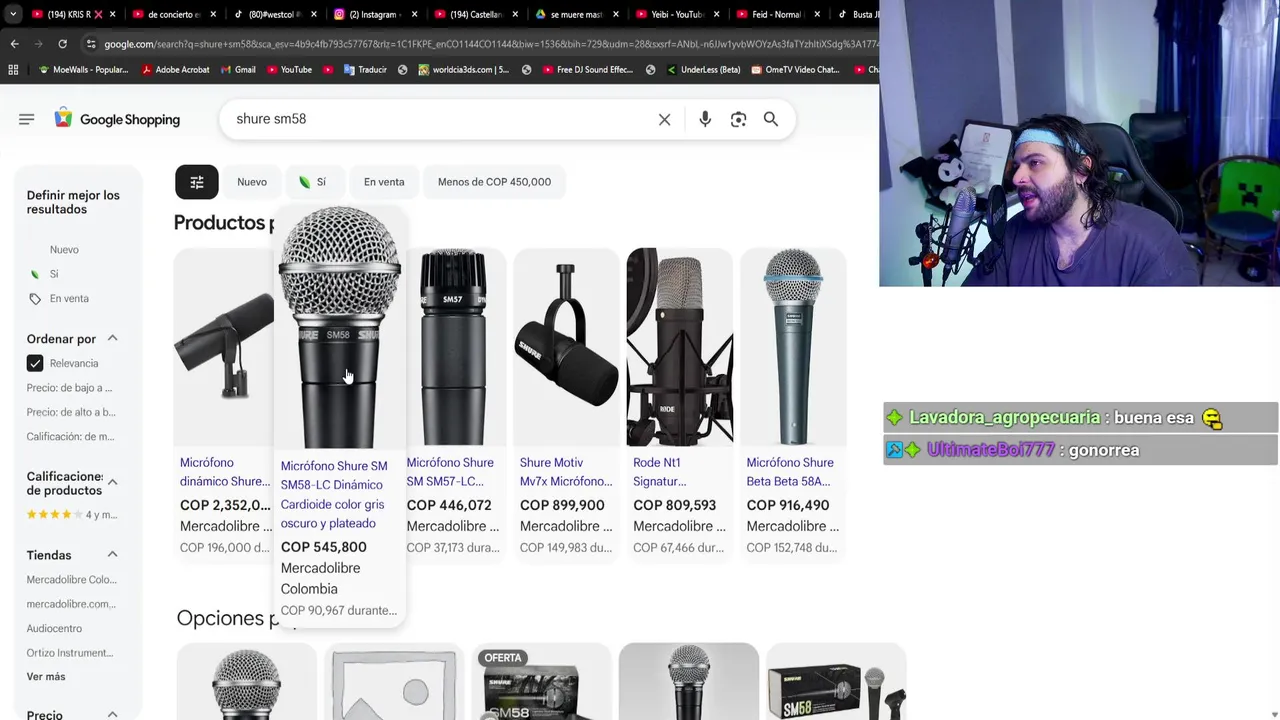Viewport: 1280px width, 720px height.
Task: Select the sidebar Sí leaf filter
Action: tap(45, 274)
